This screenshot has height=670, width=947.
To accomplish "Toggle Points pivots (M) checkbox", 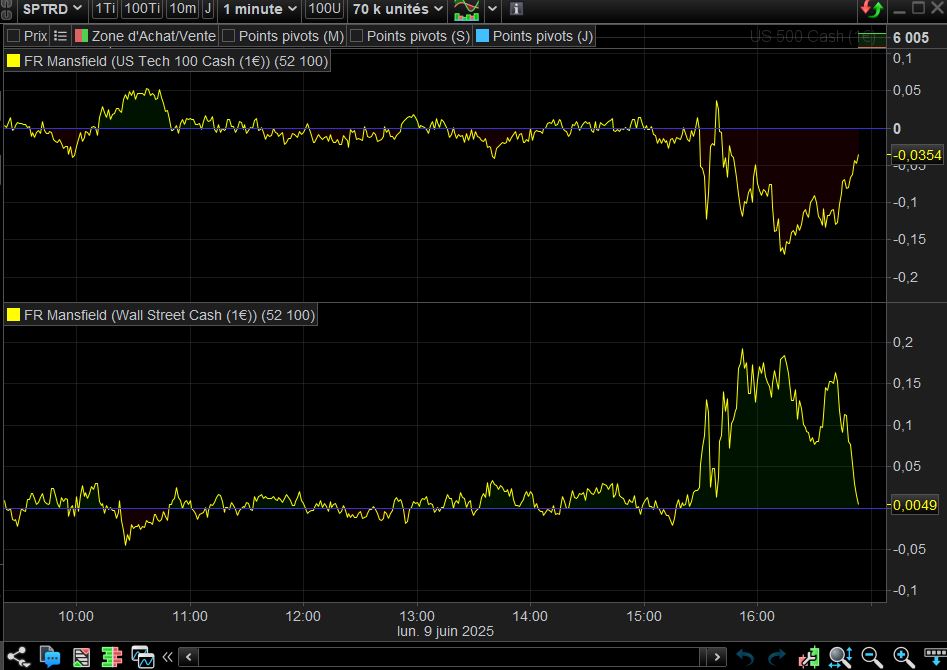I will click(x=228, y=36).
